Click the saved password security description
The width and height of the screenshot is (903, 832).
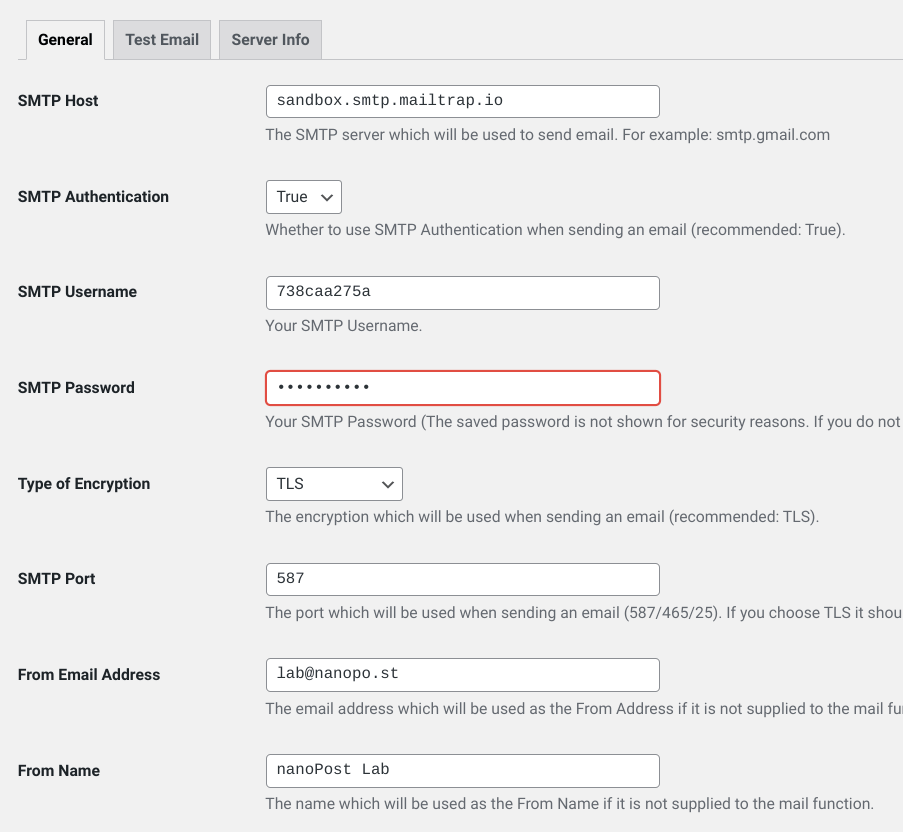(584, 422)
